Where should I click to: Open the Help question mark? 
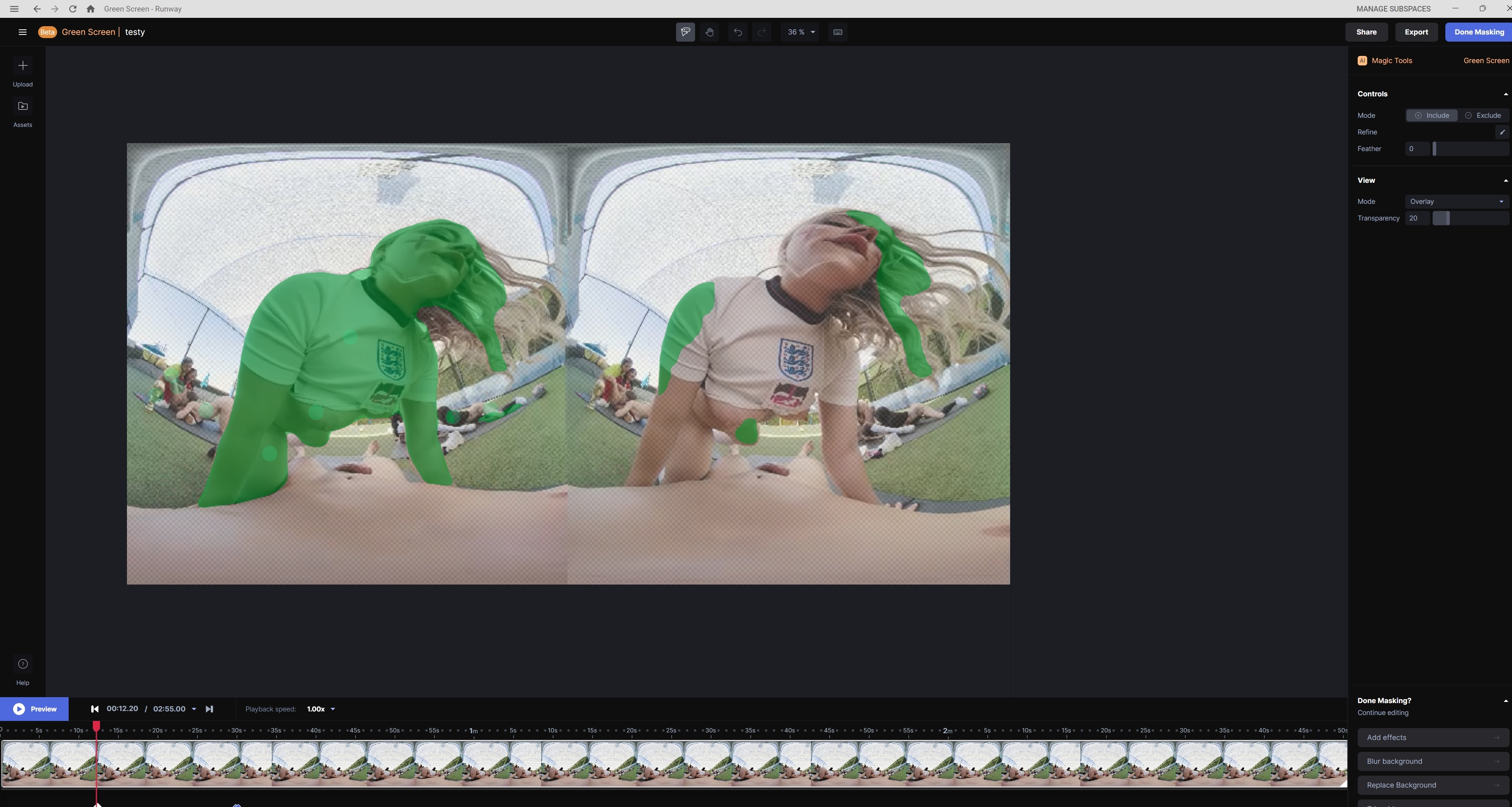(23, 664)
